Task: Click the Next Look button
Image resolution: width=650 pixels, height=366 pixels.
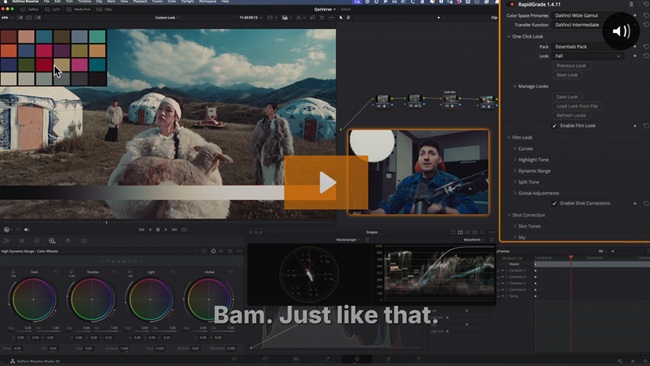Action: pos(567,75)
